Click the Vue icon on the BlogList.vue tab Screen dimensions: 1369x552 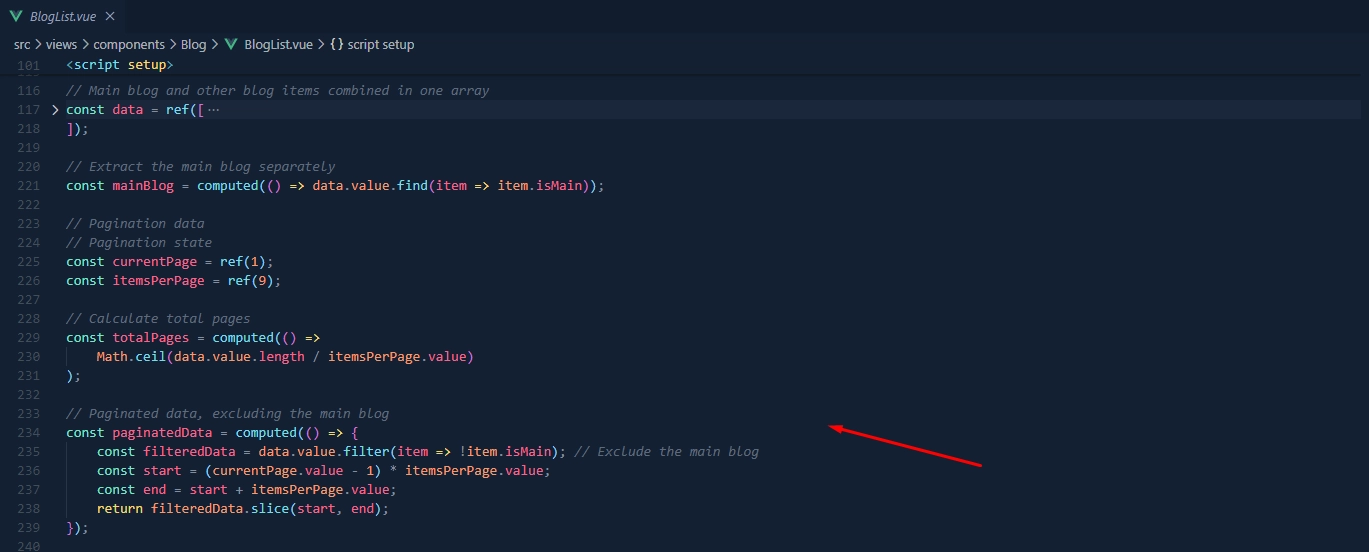click(16, 17)
